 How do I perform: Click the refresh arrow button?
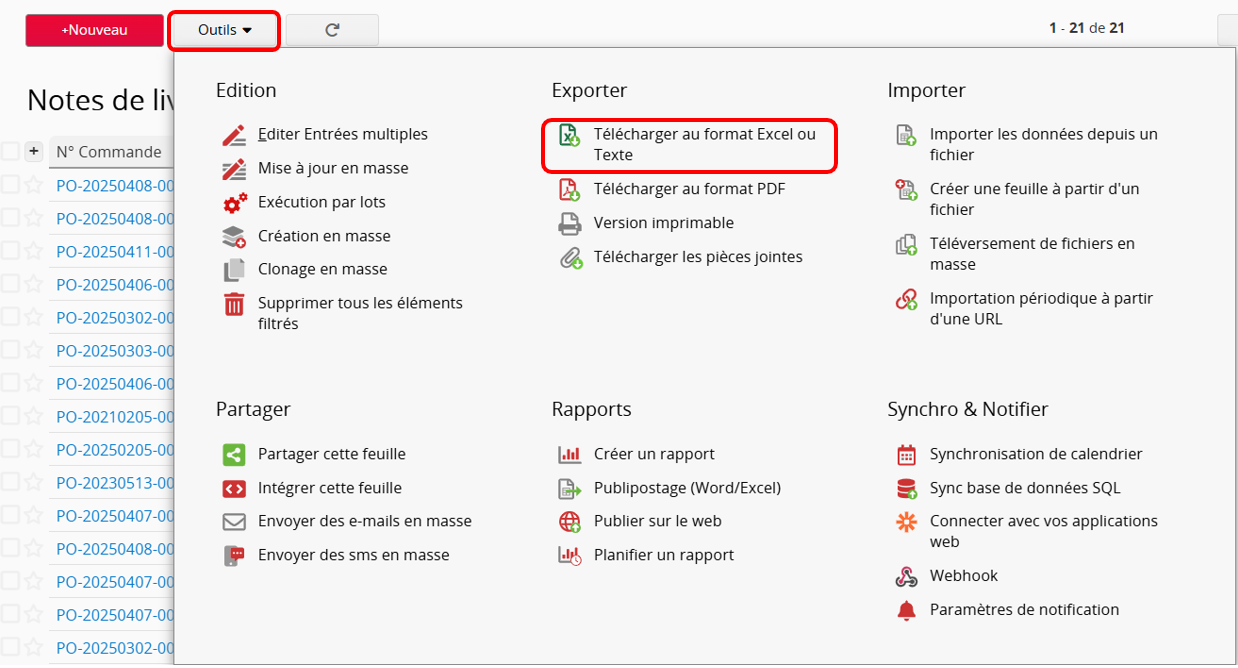click(x=332, y=30)
